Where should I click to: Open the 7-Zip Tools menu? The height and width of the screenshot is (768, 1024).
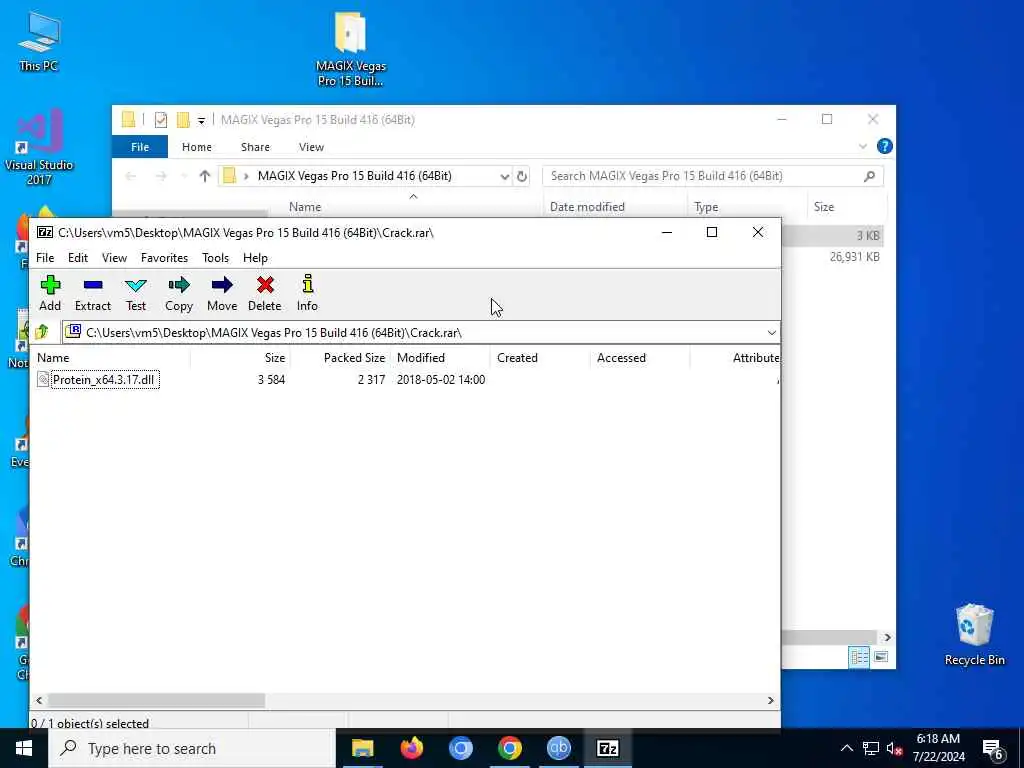click(216, 258)
